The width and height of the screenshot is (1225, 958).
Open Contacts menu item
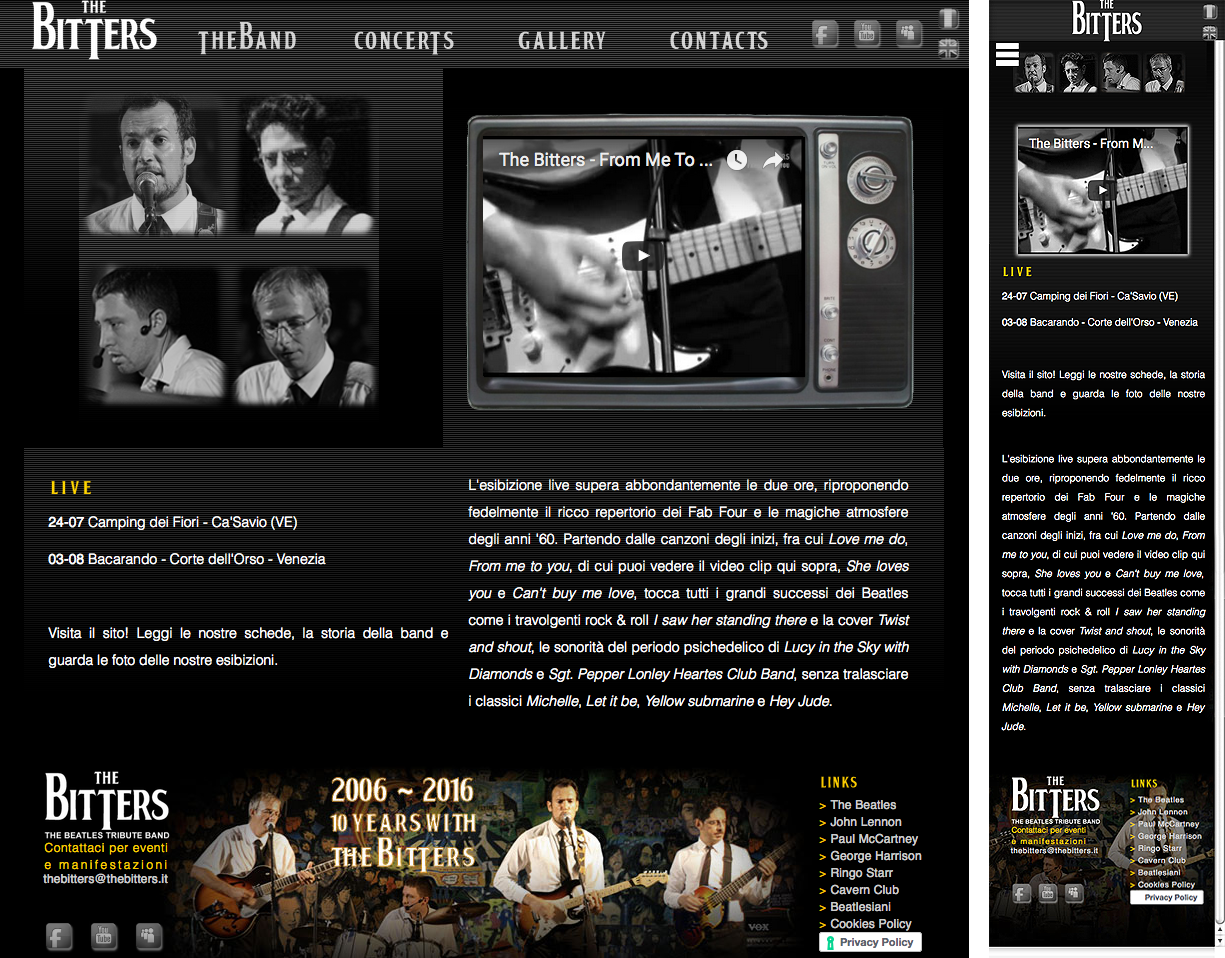point(719,40)
